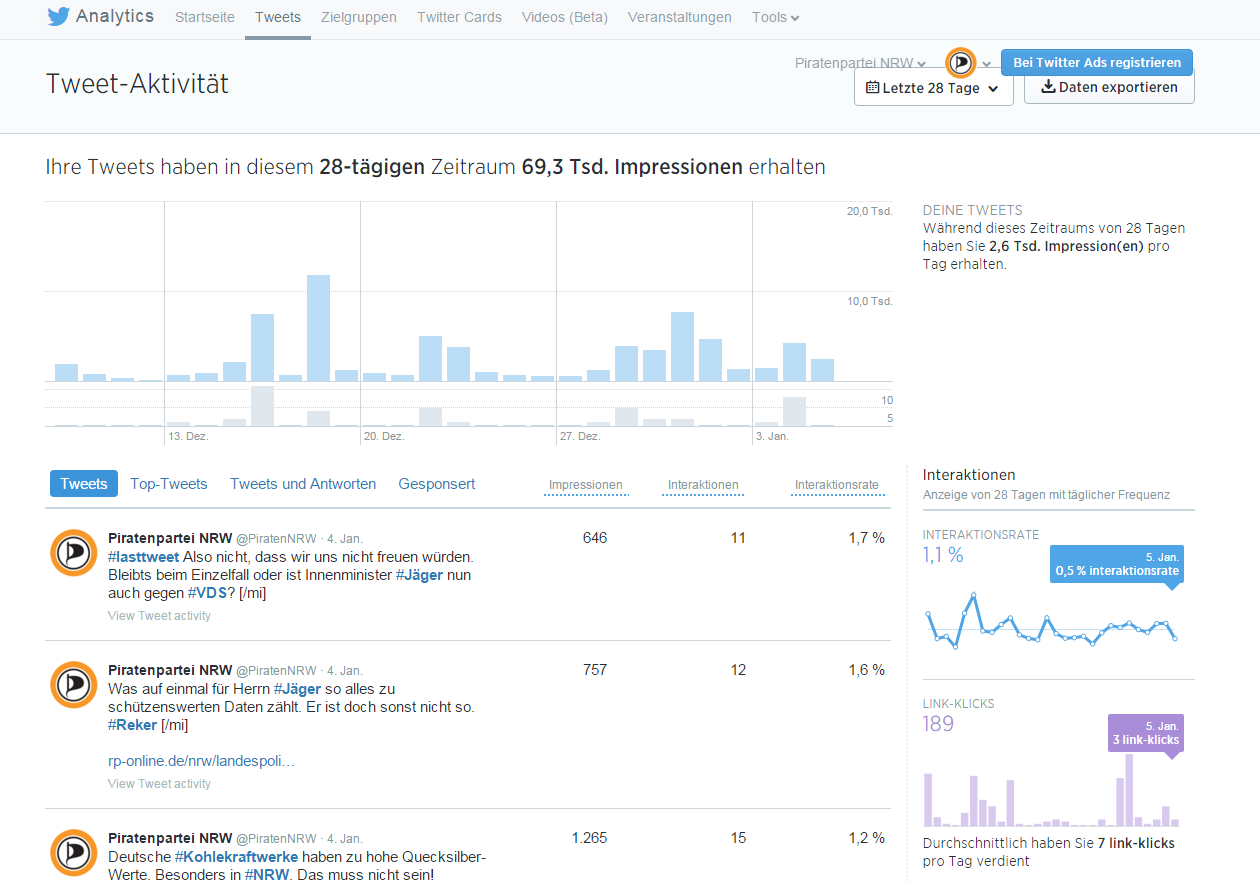Viewport: 1260px width, 882px height.
Task: Click #Jäger hashtag in the #lasttweet tweet
Action: pos(420,575)
